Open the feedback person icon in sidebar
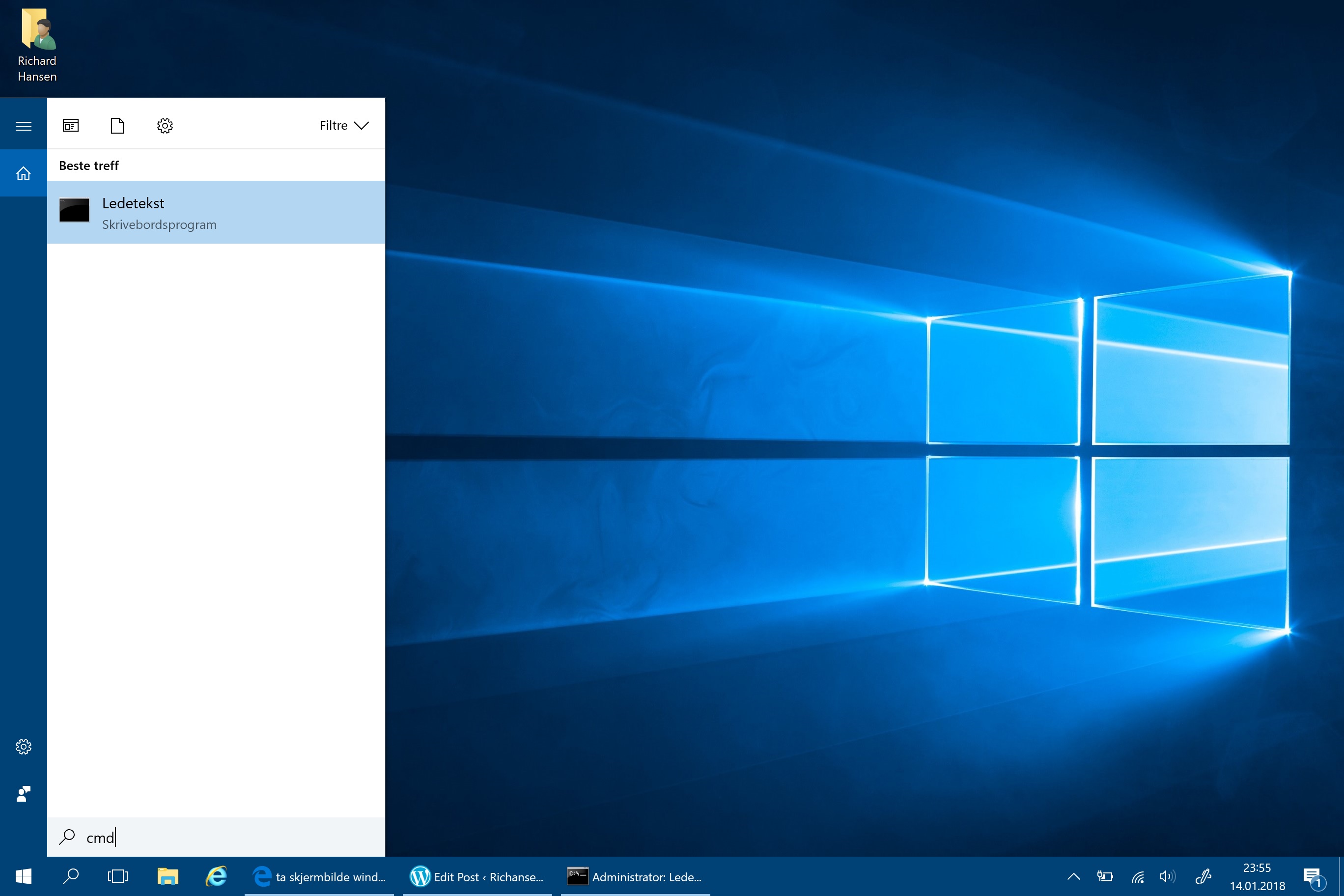 click(24, 793)
